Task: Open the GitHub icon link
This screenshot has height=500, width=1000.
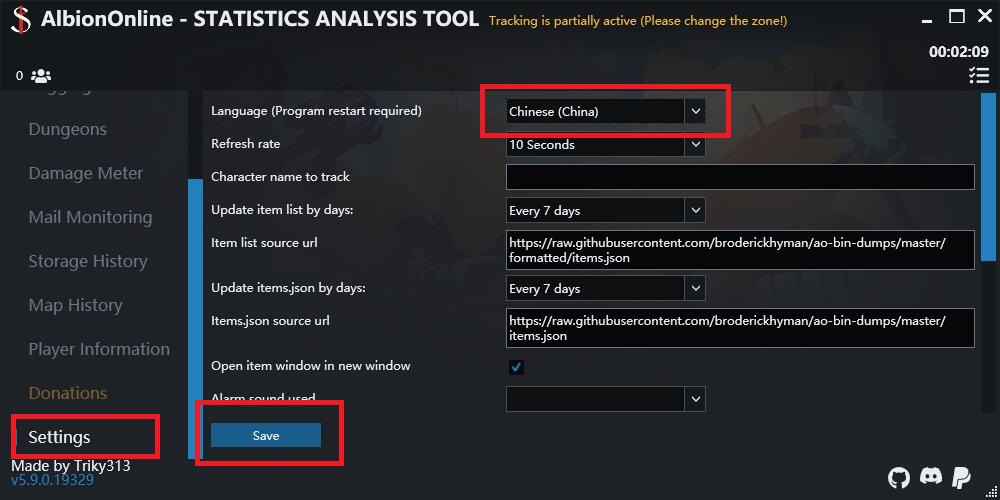Action: (x=899, y=477)
